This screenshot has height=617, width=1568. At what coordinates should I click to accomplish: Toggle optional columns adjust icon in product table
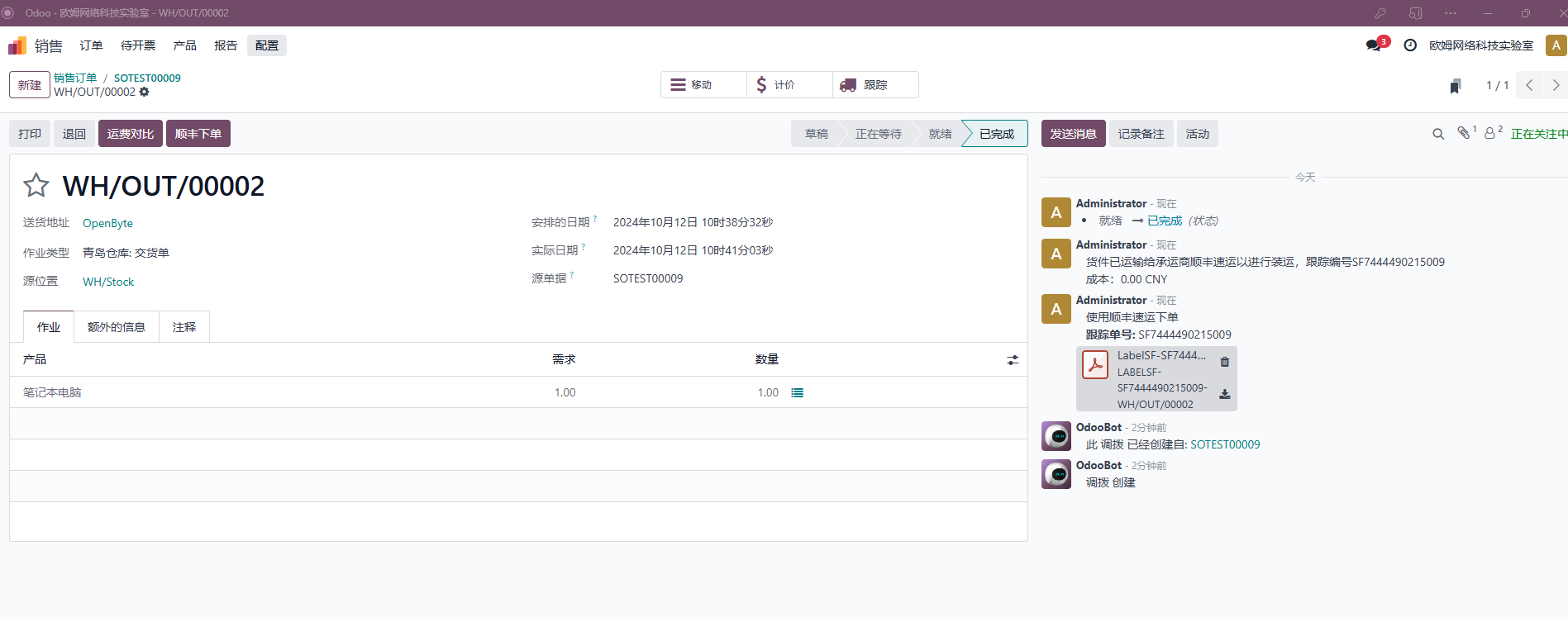point(1013,360)
